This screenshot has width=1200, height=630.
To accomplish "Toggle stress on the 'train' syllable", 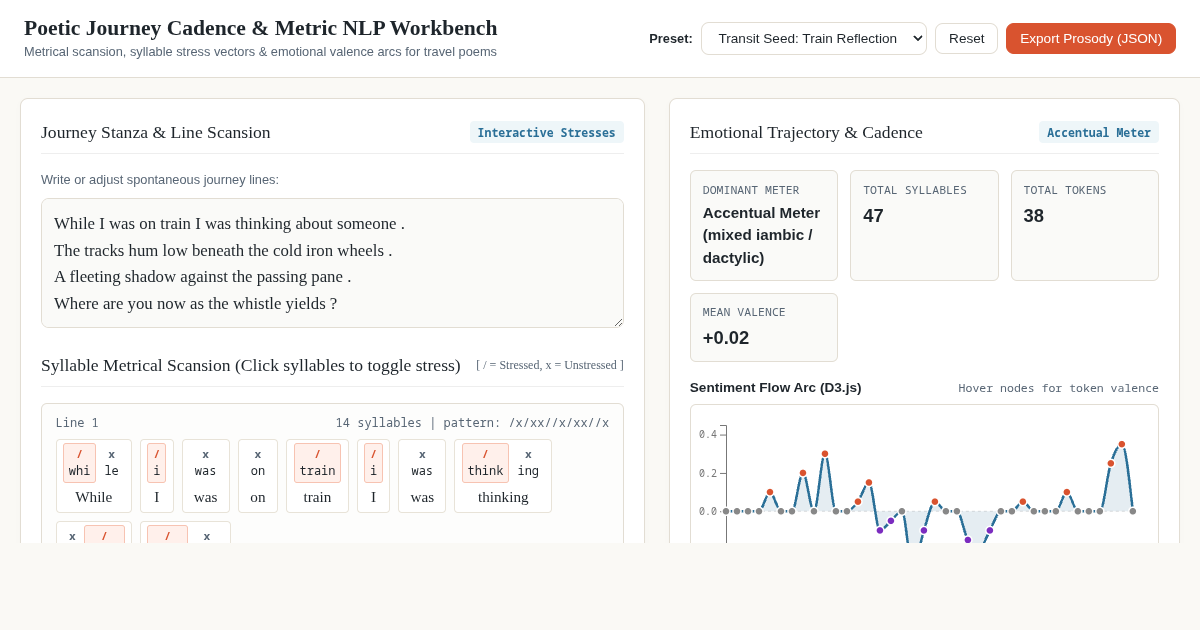I will point(317,463).
